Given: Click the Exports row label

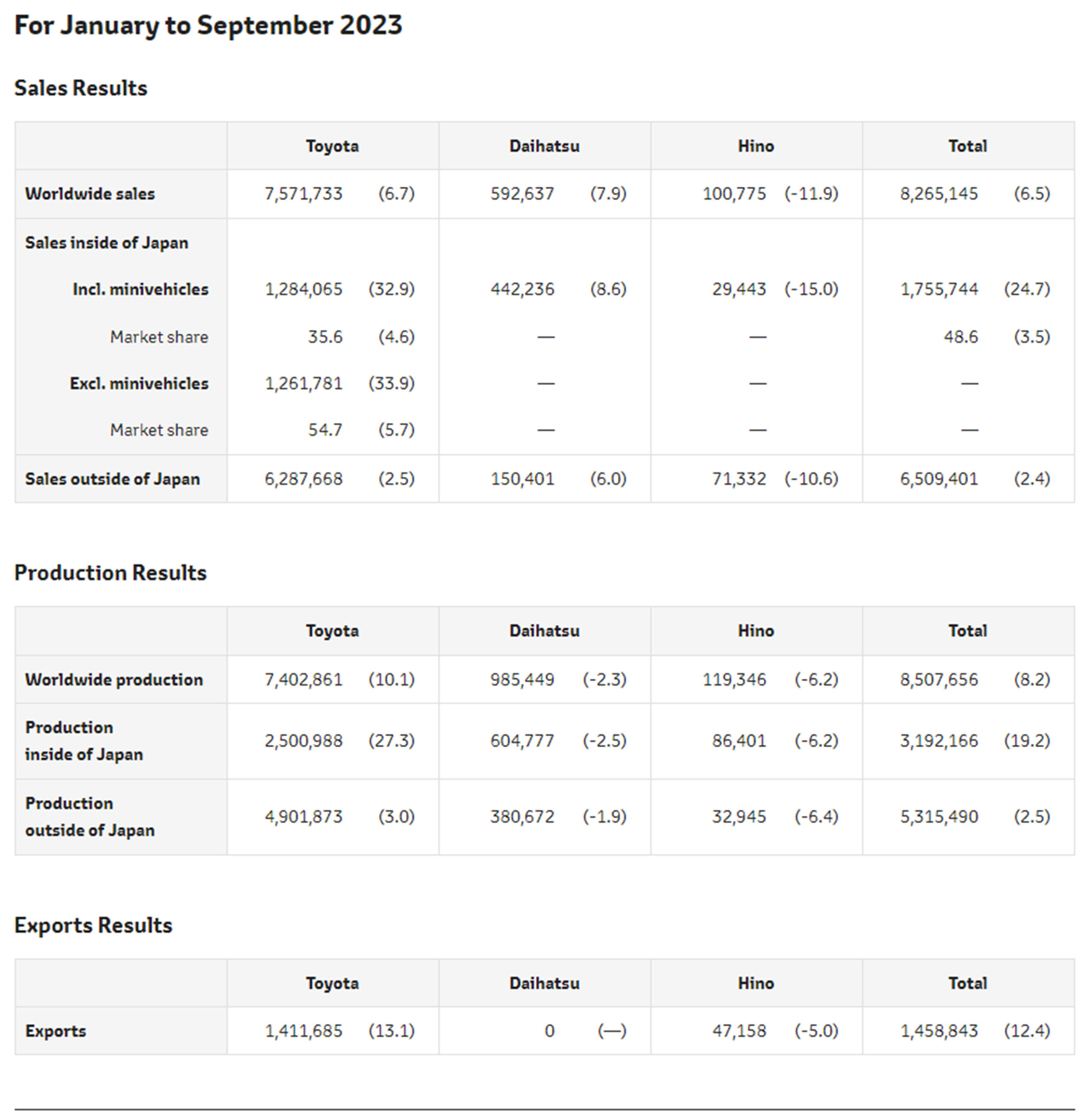Looking at the screenshot, I should (x=56, y=1031).
